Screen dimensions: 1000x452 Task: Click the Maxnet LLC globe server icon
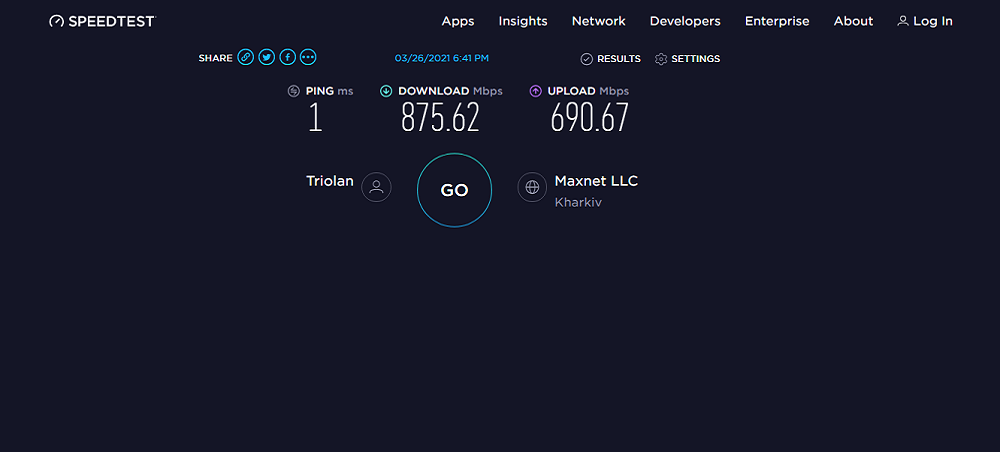tap(532, 187)
